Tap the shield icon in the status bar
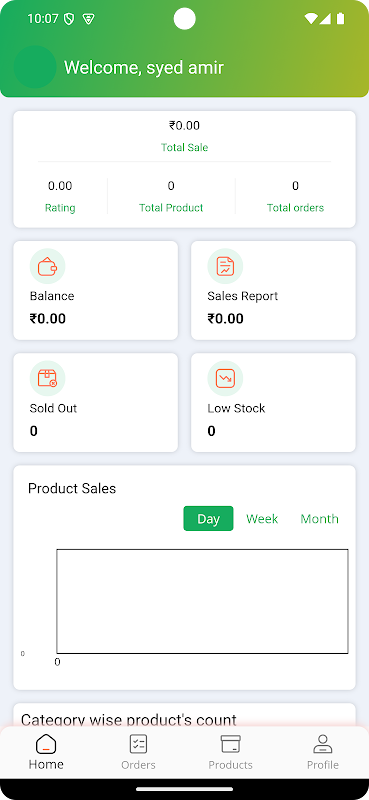The height and width of the screenshot is (800, 369). (69, 19)
